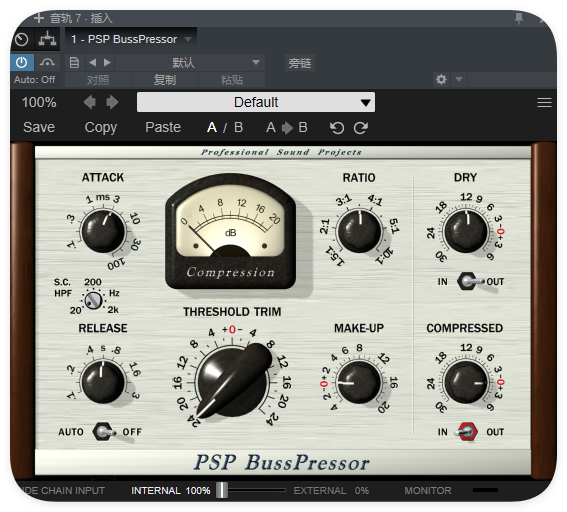Click the Compression VU meter

231,231
